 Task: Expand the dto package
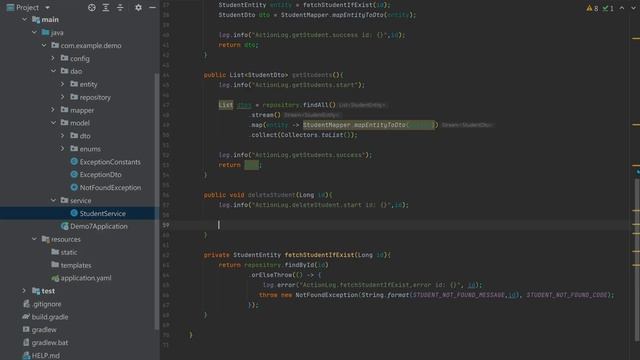tap(62, 136)
